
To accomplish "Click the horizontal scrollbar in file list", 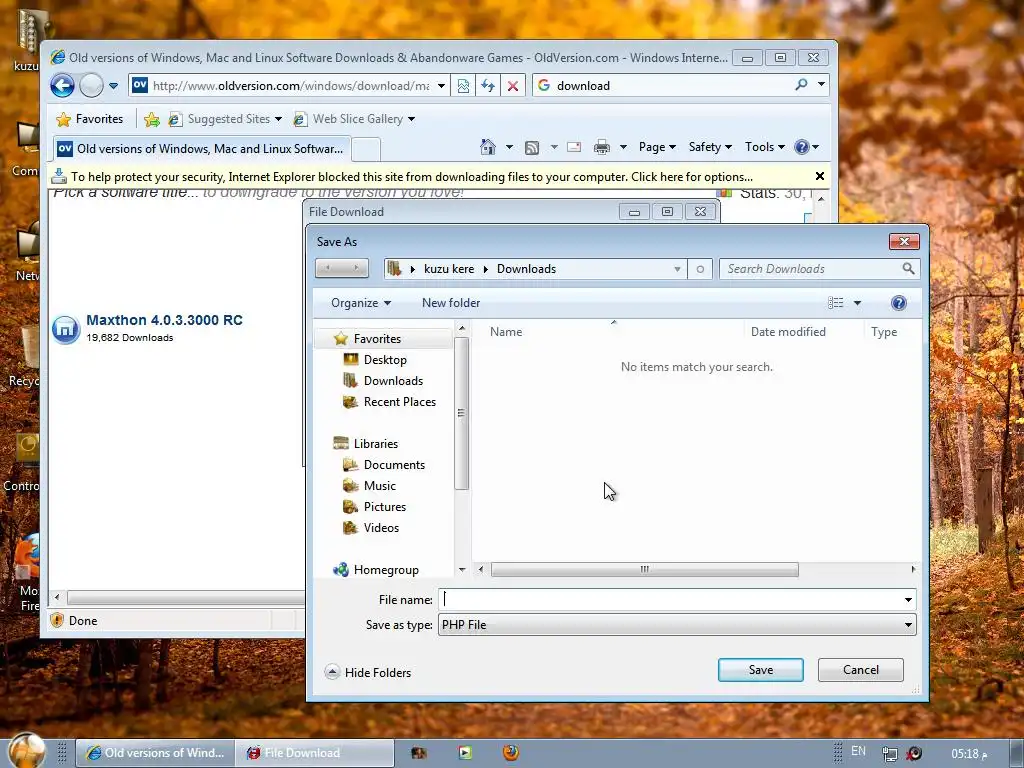I will click(x=644, y=569).
